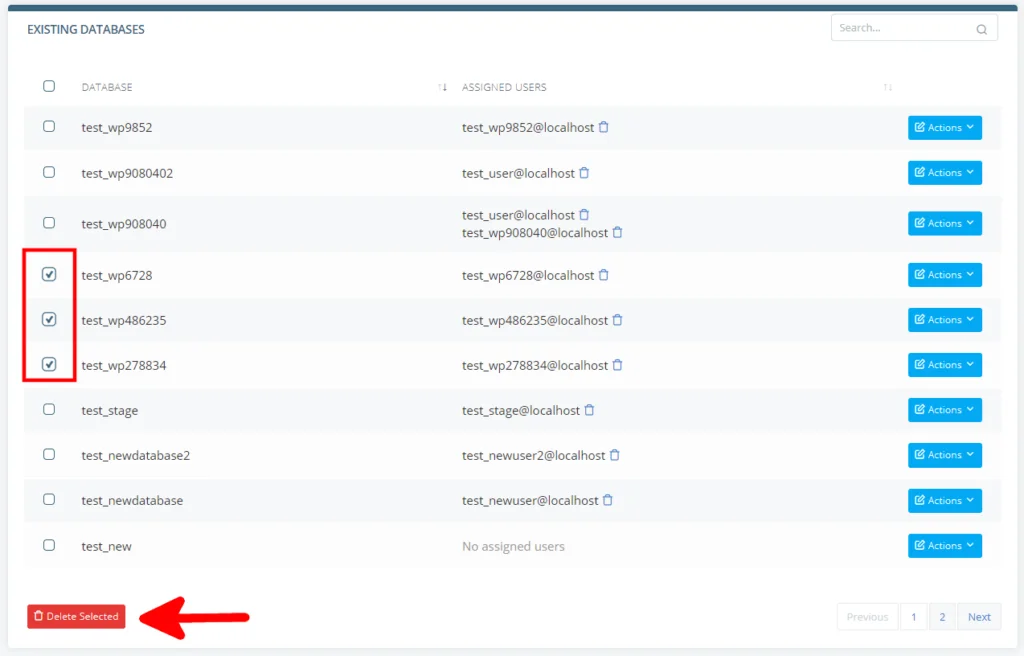Go to the Next page of databases
Image resolution: width=1024 pixels, height=656 pixels.
pos(978,617)
